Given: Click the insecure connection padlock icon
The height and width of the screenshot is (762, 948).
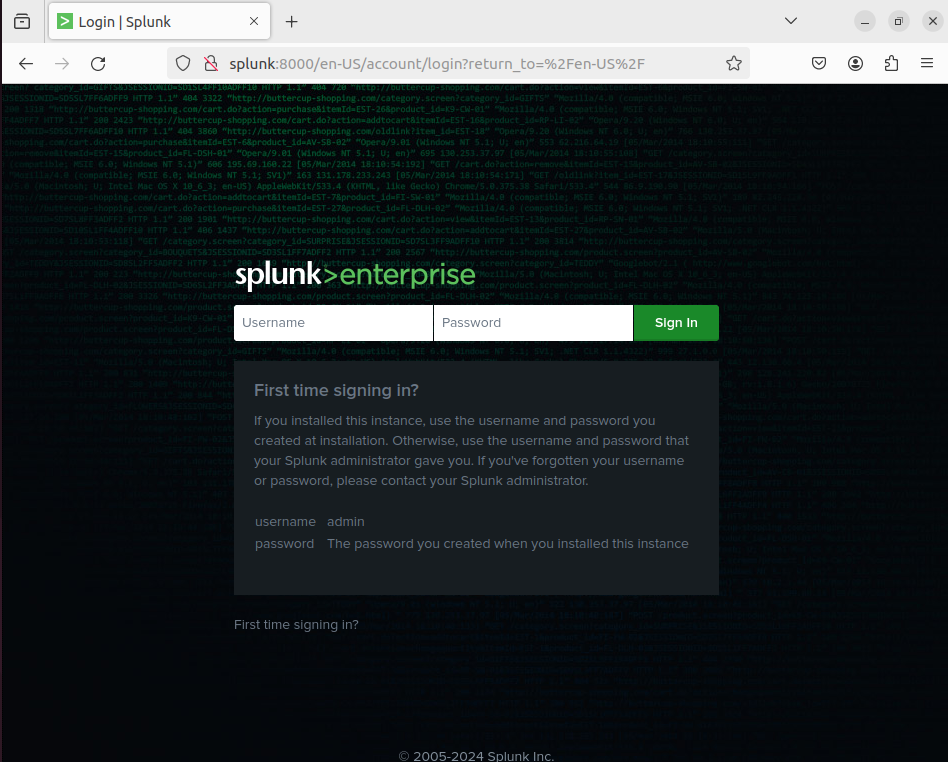Looking at the screenshot, I should 210,63.
